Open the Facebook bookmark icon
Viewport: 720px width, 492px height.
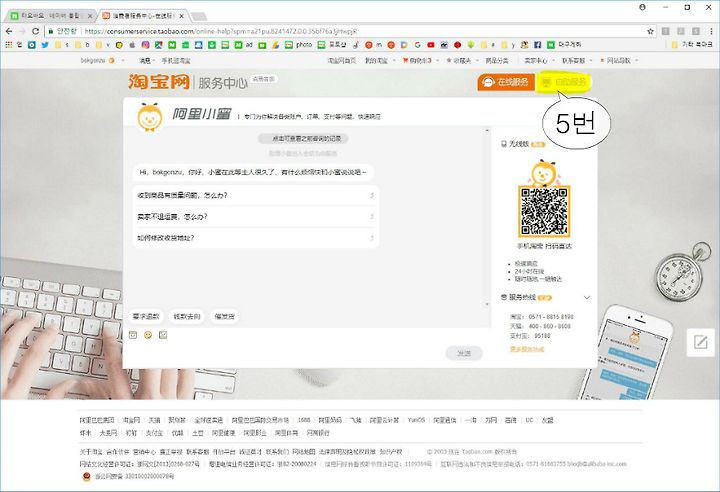(537, 45)
